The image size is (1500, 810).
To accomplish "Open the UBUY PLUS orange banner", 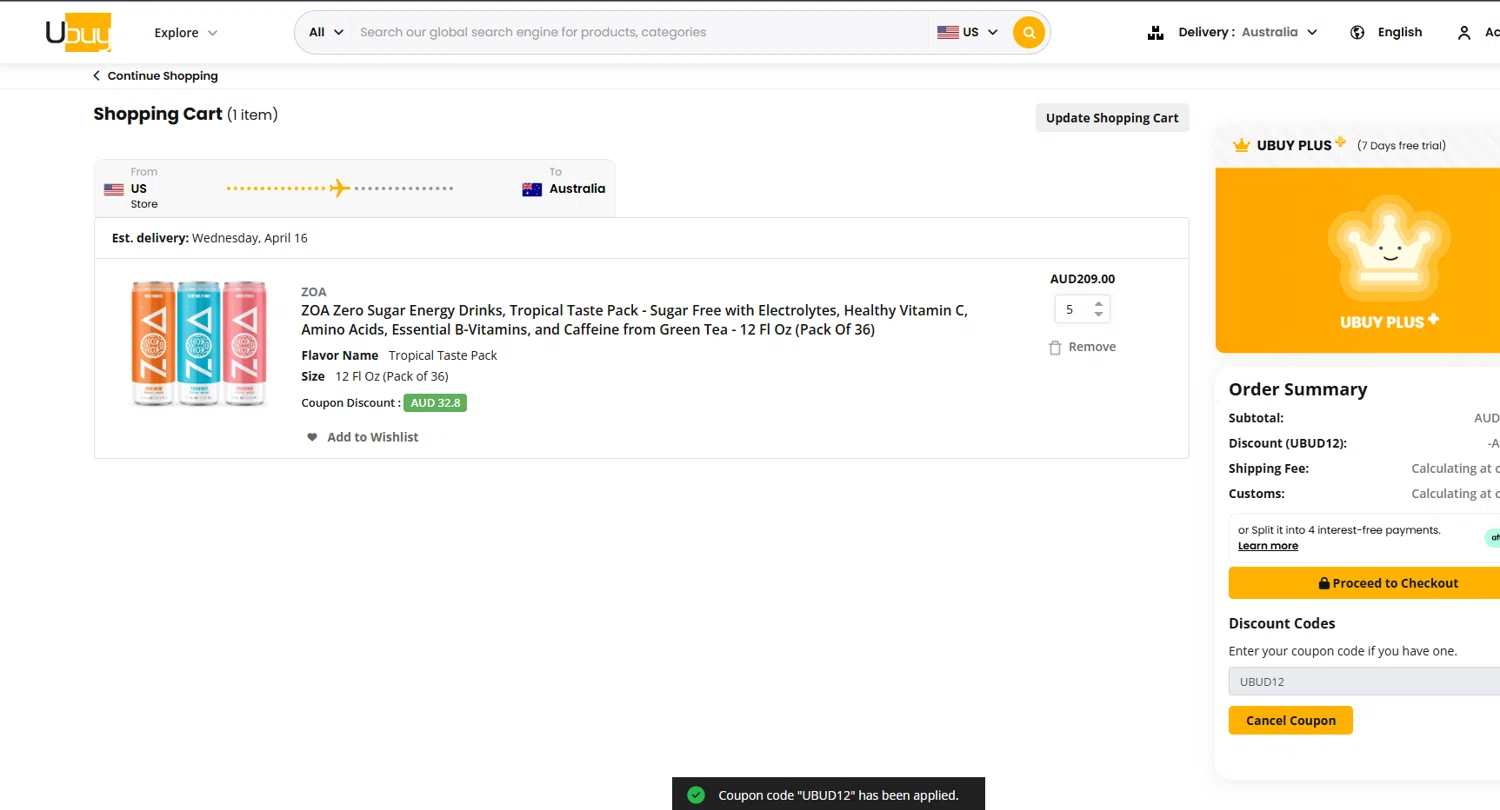I will (x=1358, y=260).
